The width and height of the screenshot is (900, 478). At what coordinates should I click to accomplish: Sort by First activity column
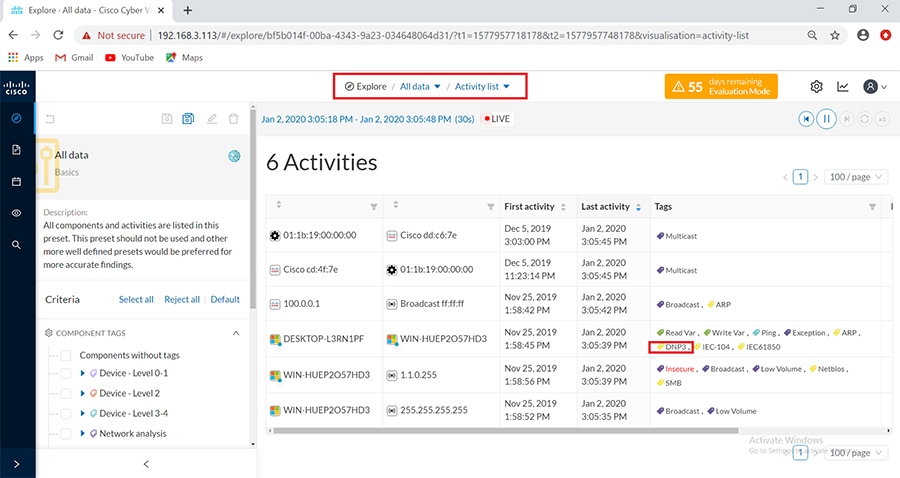[563, 207]
